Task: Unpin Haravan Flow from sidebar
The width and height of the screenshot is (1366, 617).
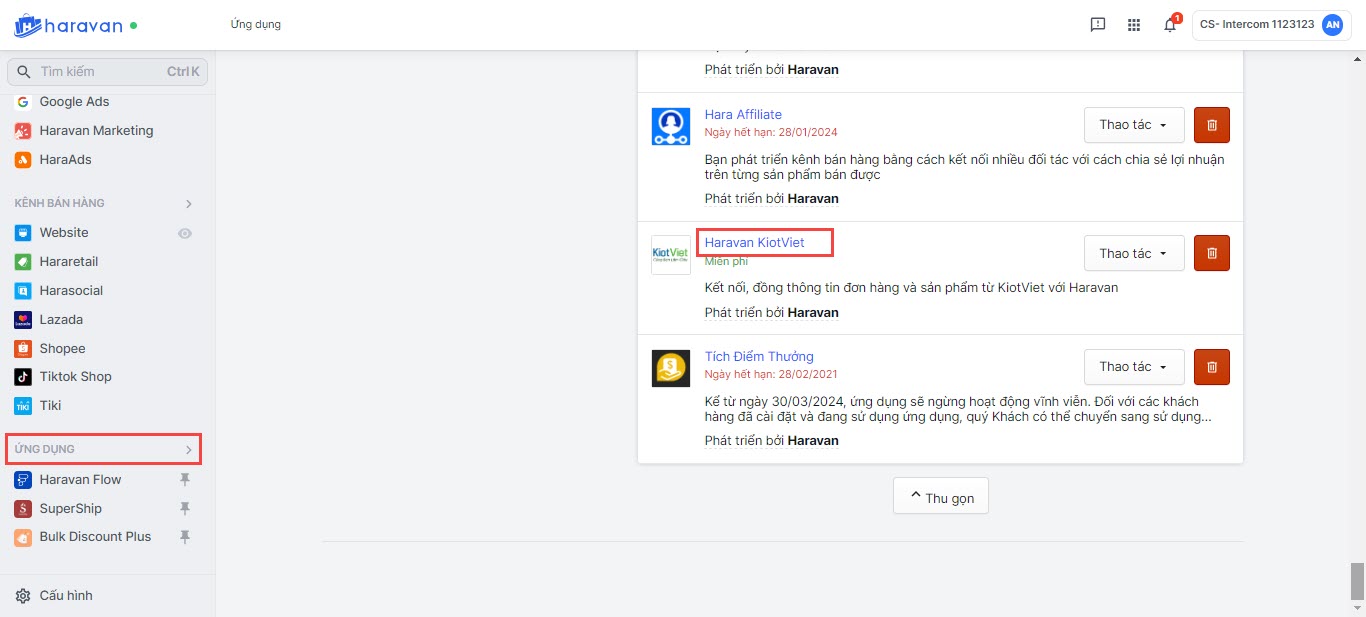Action: click(x=184, y=480)
